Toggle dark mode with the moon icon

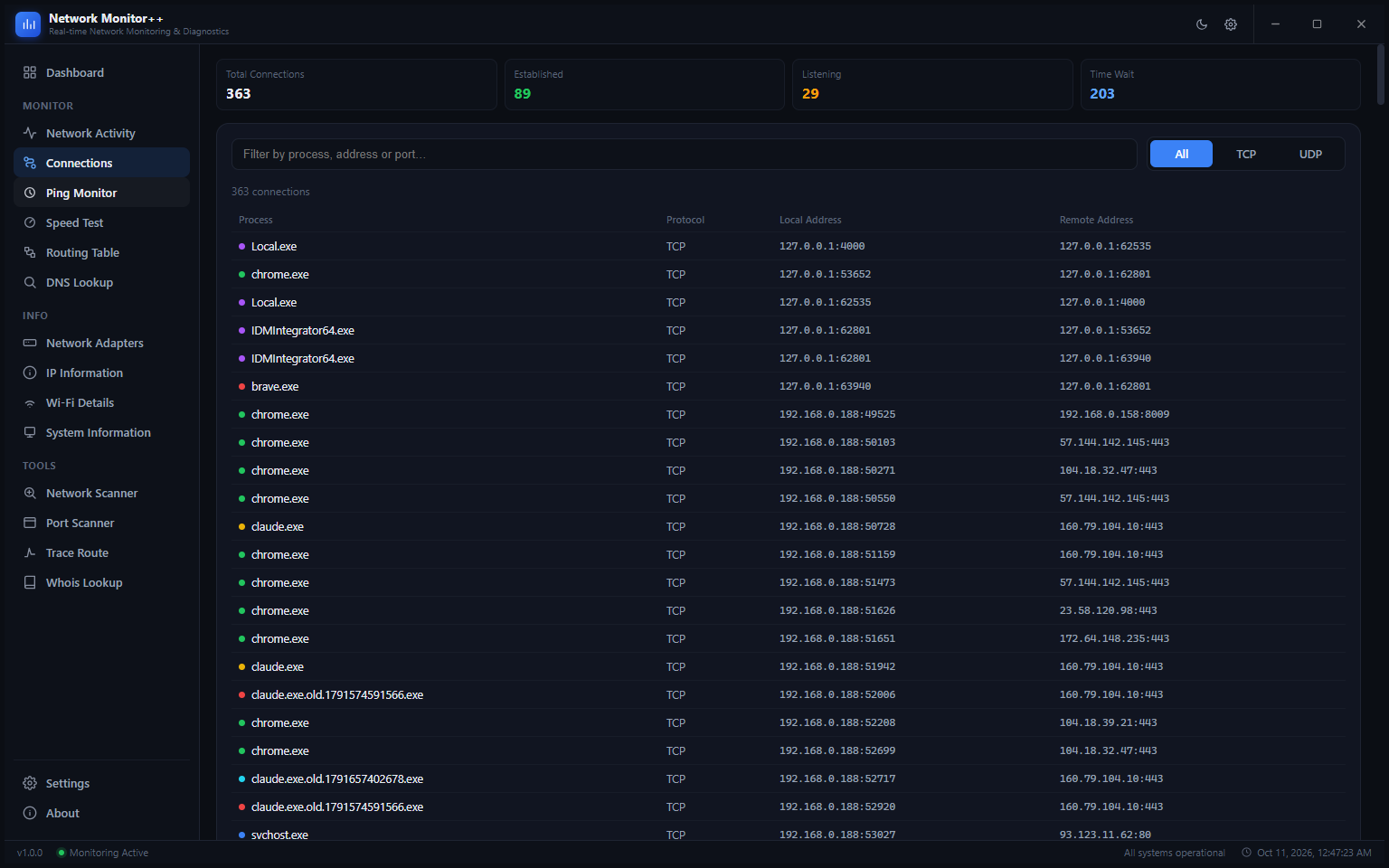(1202, 24)
